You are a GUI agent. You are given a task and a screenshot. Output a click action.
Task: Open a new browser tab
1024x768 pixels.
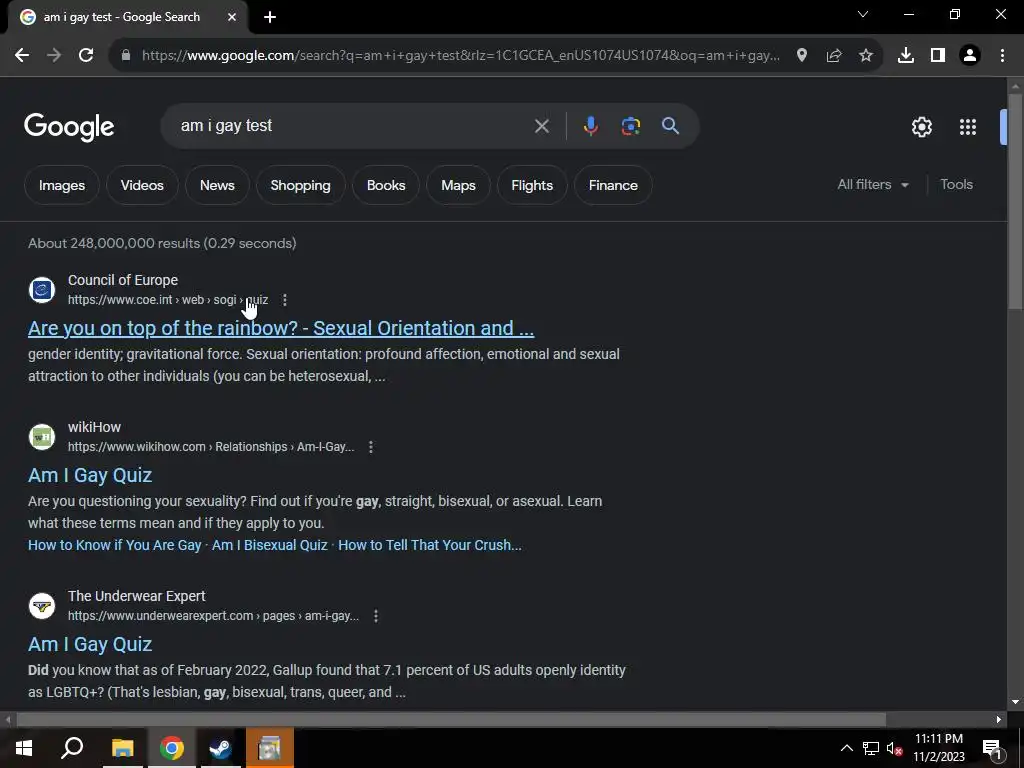click(270, 17)
